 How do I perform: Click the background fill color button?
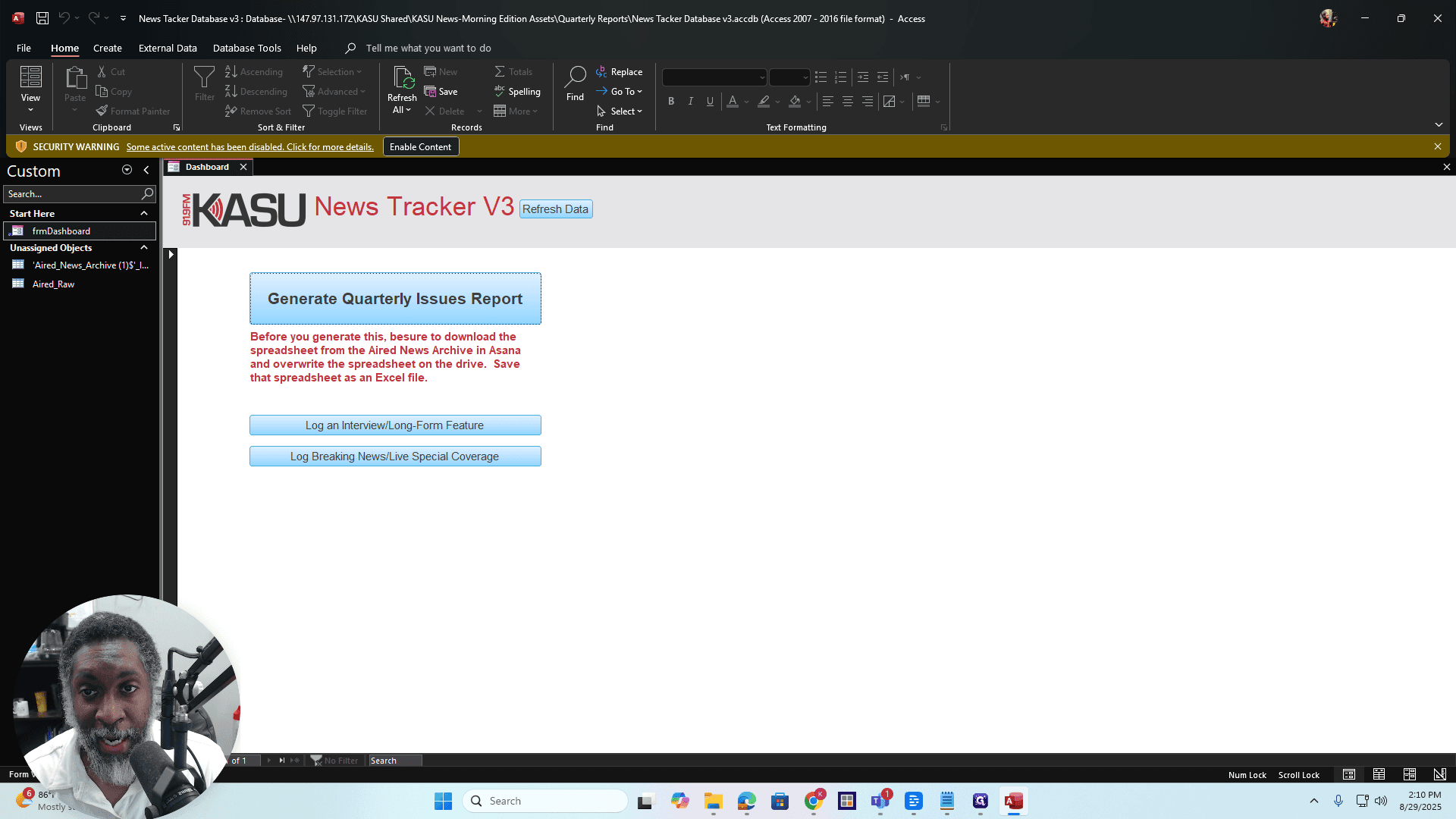coord(795,102)
